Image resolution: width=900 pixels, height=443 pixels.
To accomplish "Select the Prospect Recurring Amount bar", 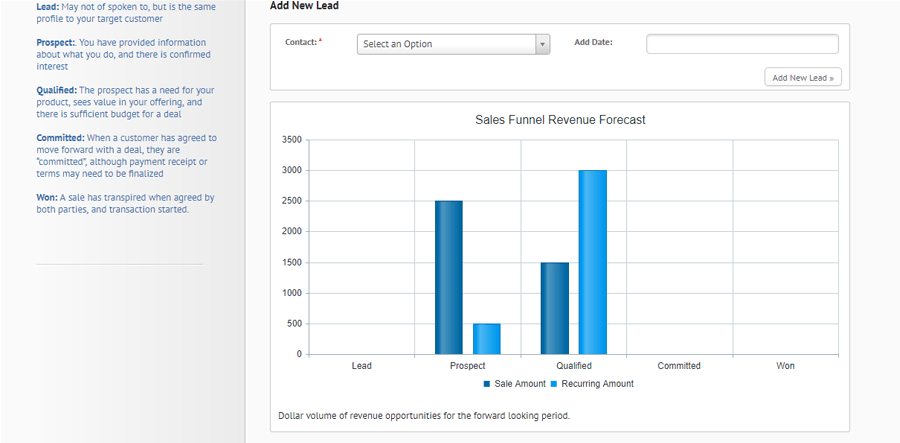I will (x=487, y=338).
